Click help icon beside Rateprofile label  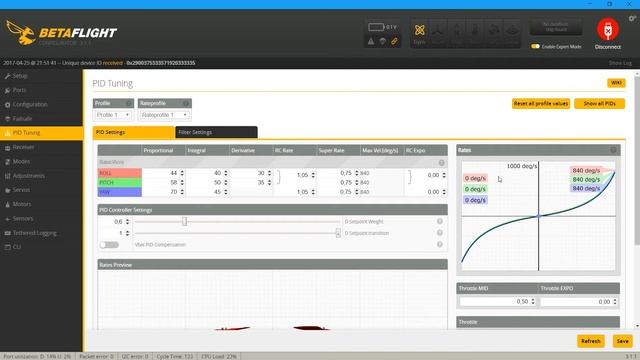tap(186, 103)
